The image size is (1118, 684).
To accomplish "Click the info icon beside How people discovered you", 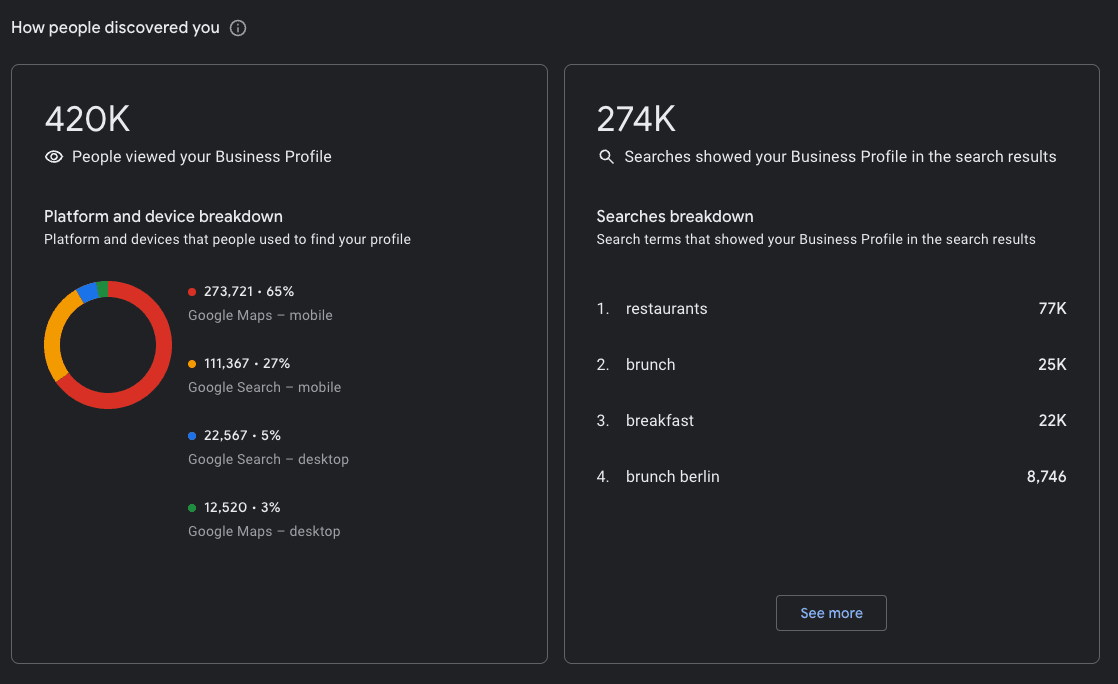I will point(238,28).
